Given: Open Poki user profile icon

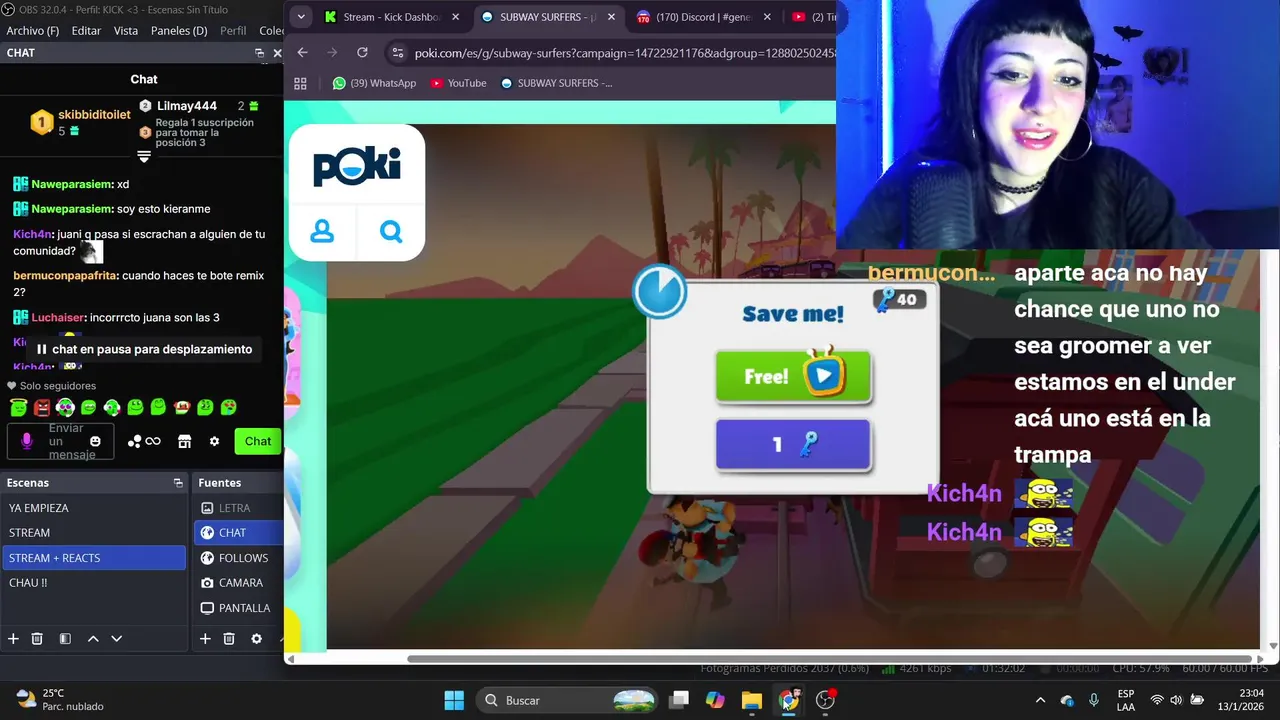Looking at the screenshot, I should pyautogui.click(x=322, y=231).
